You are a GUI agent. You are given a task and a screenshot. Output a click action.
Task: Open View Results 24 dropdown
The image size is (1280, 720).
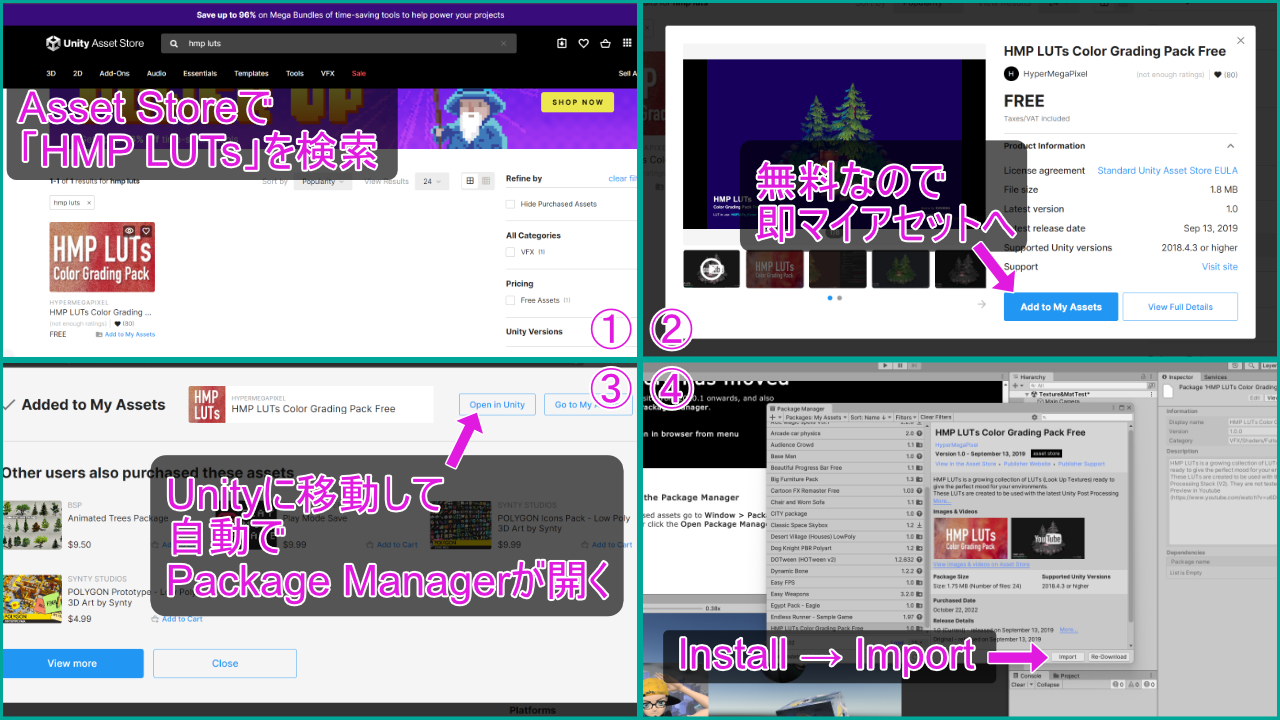tap(433, 182)
